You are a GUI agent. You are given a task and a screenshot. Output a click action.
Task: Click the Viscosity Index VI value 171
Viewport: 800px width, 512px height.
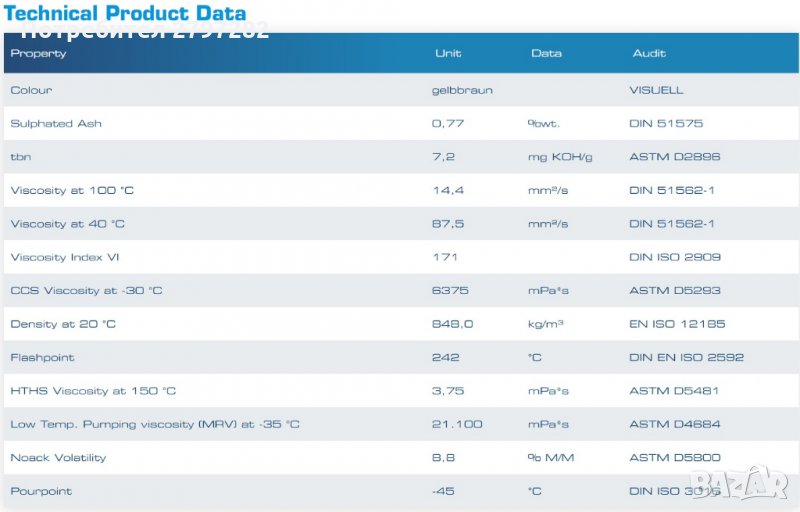coord(445,257)
